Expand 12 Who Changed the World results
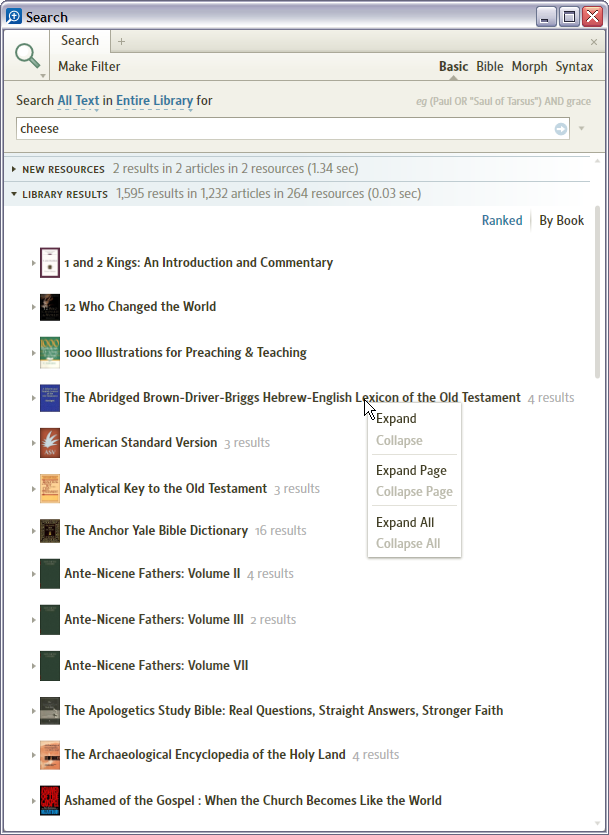This screenshot has width=609, height=835. tap(34, 307)
